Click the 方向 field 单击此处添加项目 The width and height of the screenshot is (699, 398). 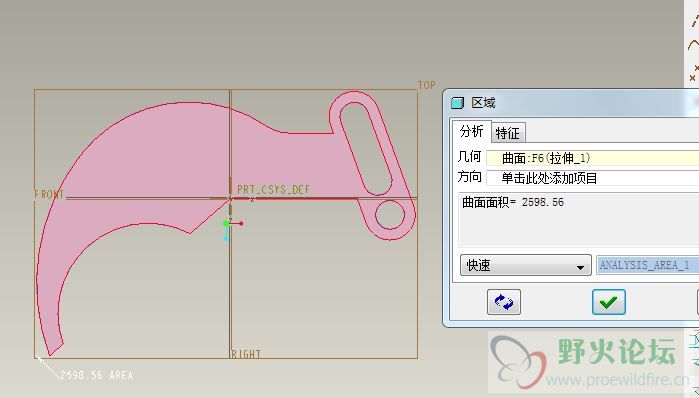(592, 178)
